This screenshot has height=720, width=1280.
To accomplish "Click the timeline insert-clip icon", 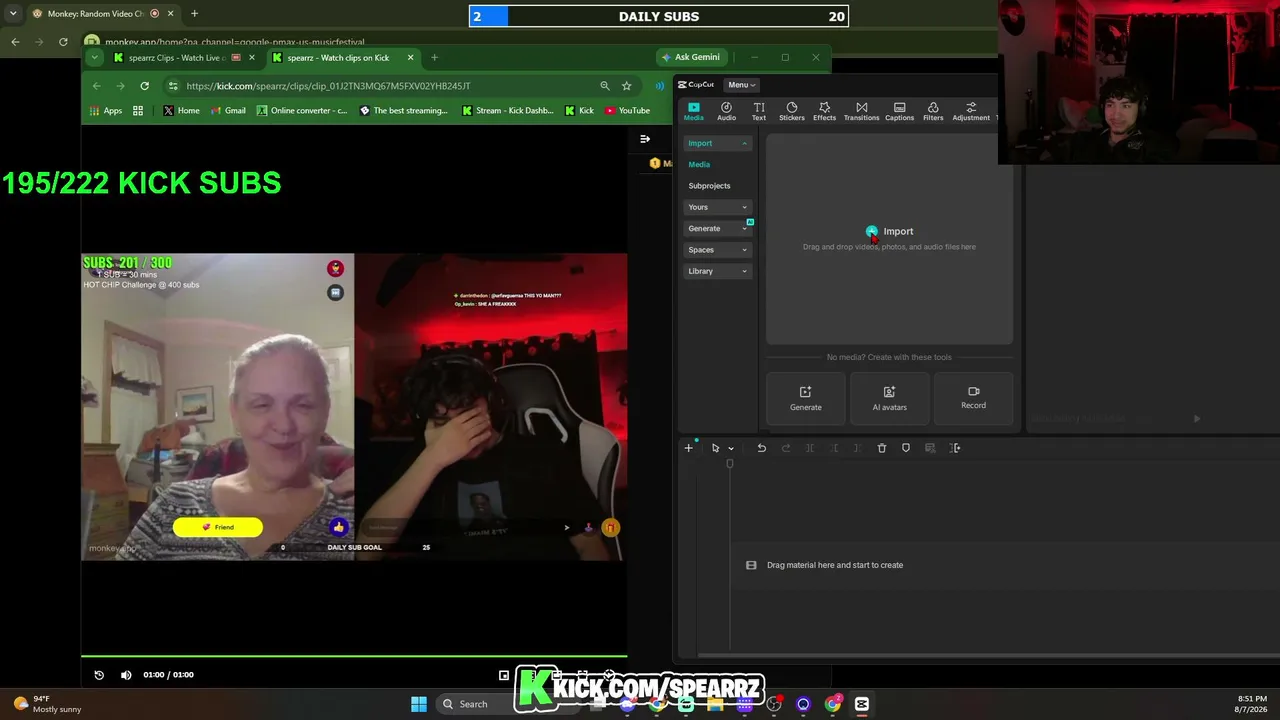I will (x=955, y=448).
